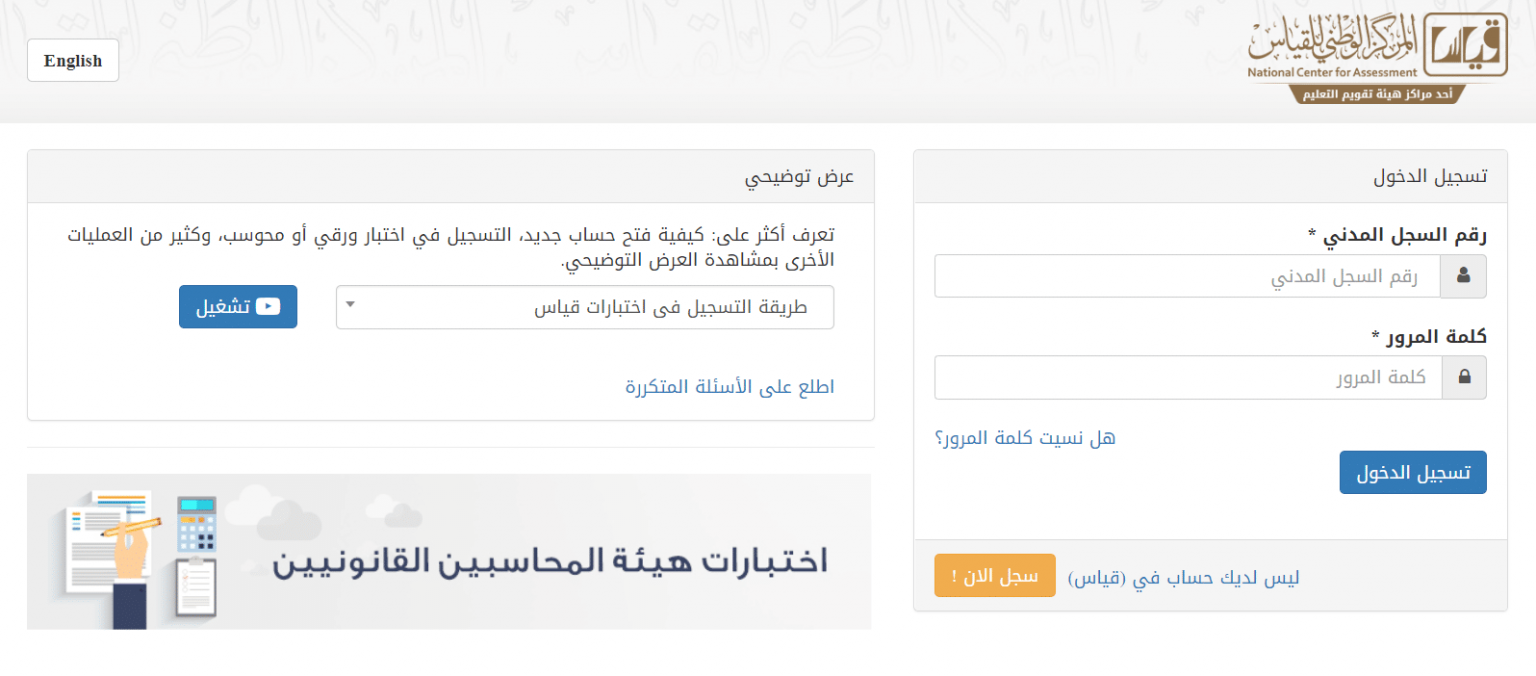Open the اختبارات هيئة المحاسبين القانونيين banner

(x=449, y=552)
